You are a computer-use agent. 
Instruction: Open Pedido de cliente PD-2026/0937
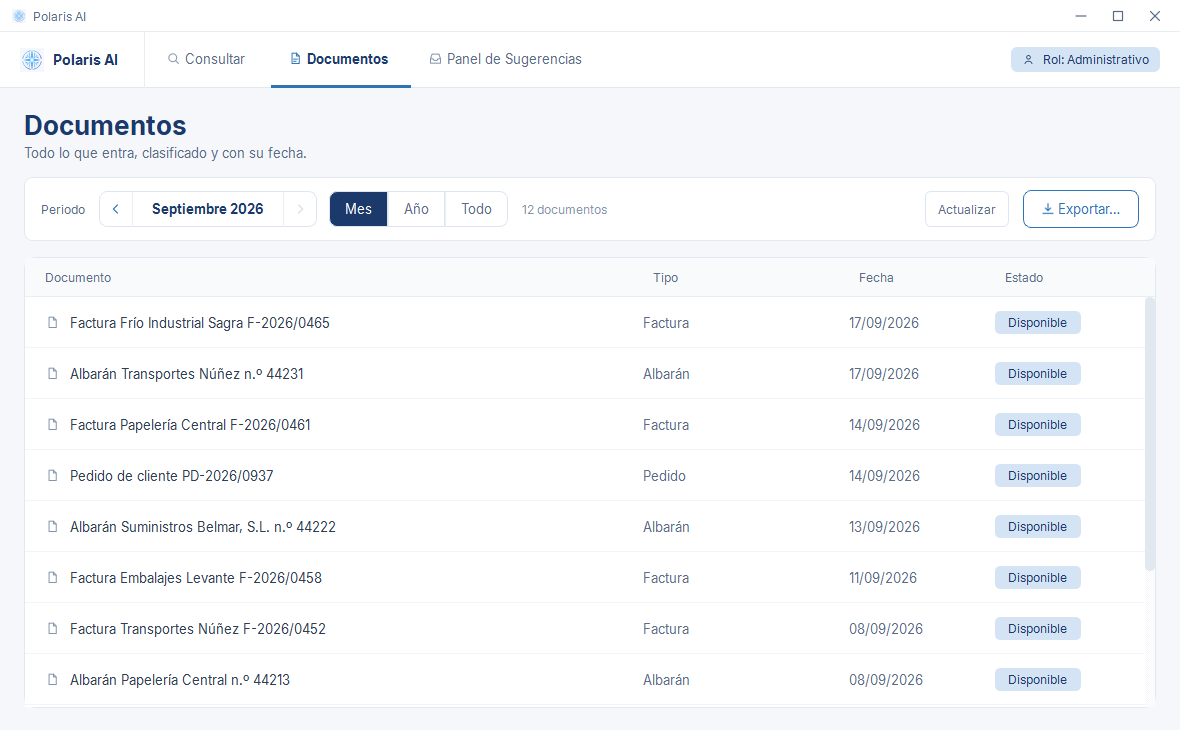tap(172, 476)
